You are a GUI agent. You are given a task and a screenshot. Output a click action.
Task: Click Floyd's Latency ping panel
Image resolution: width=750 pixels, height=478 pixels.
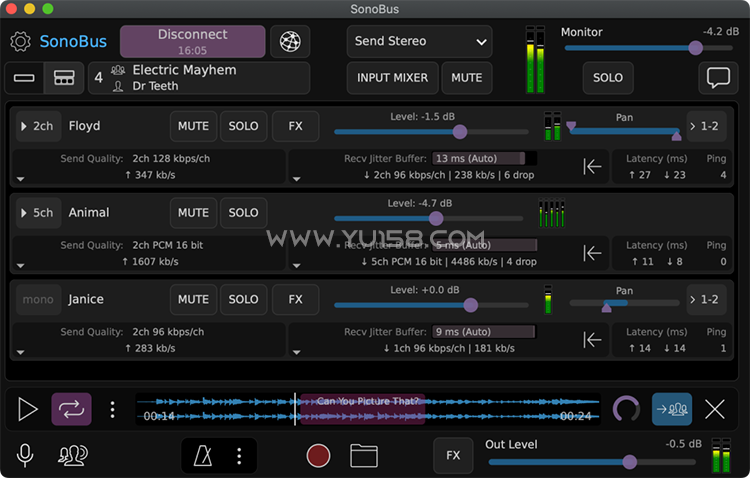[672, 167]
